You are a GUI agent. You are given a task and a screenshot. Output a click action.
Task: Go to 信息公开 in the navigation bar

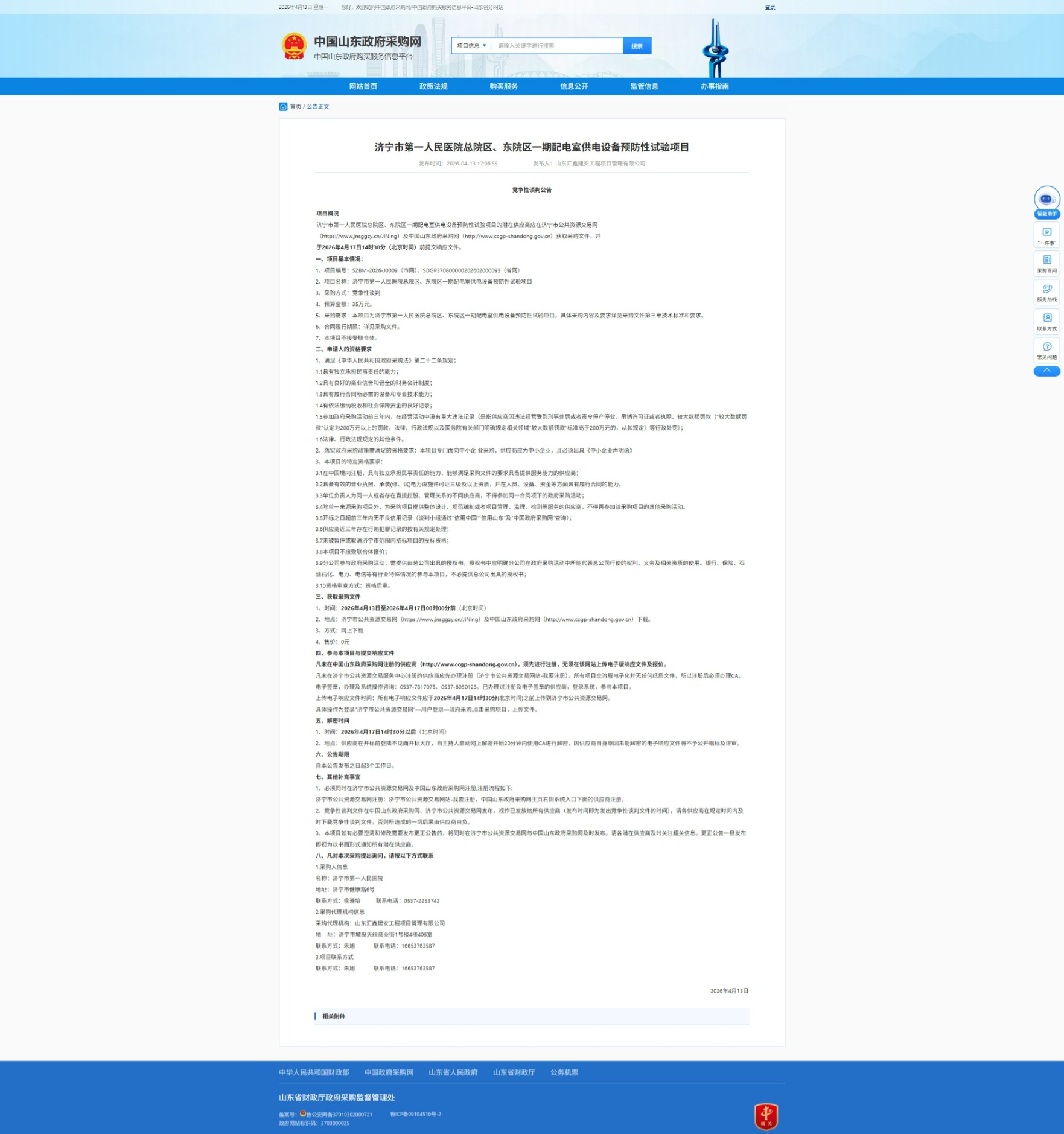[x=573, y=86]
